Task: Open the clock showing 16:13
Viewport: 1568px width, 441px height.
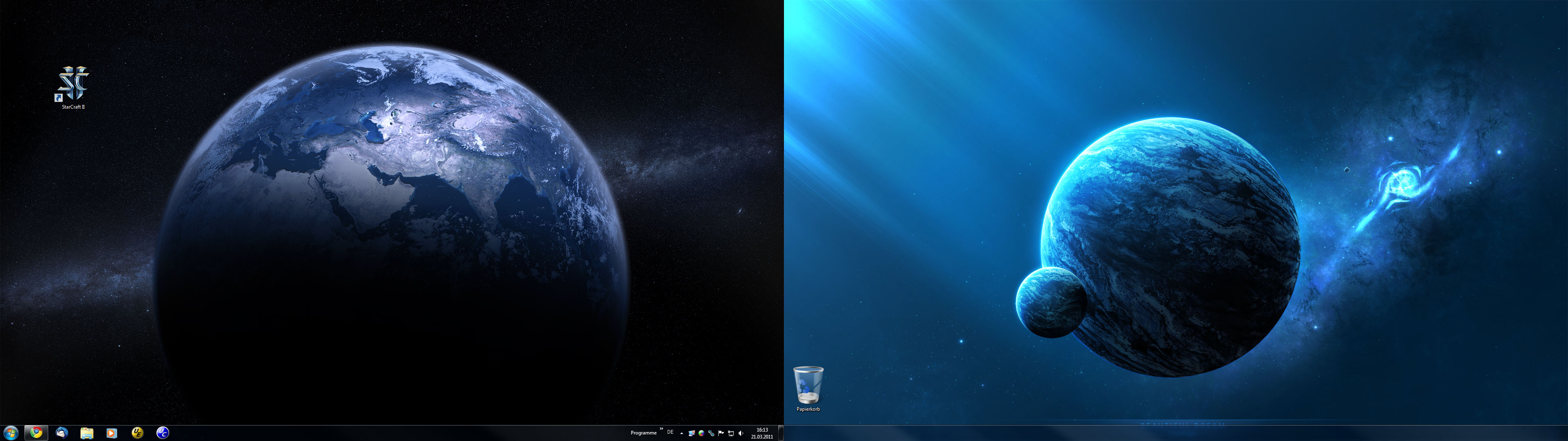Action: click(x=762, y=433)
